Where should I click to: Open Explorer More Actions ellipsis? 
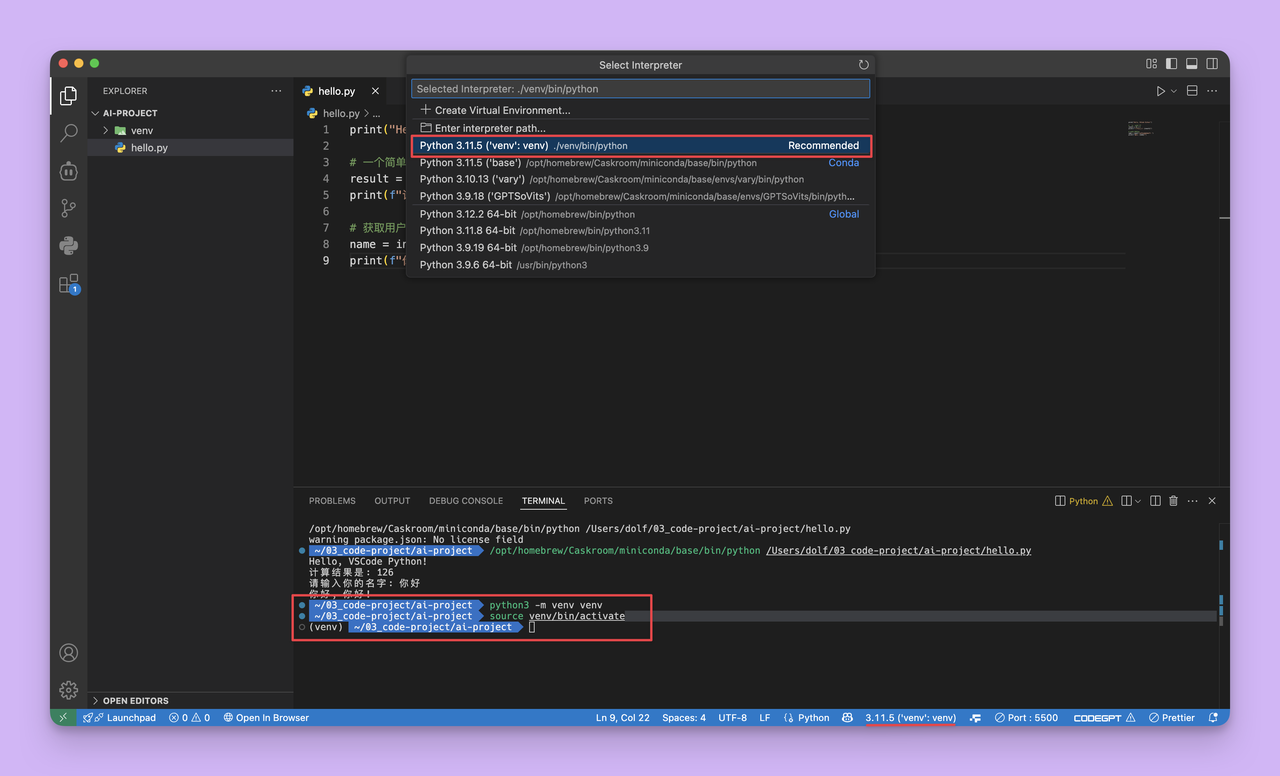click(276, 91)
